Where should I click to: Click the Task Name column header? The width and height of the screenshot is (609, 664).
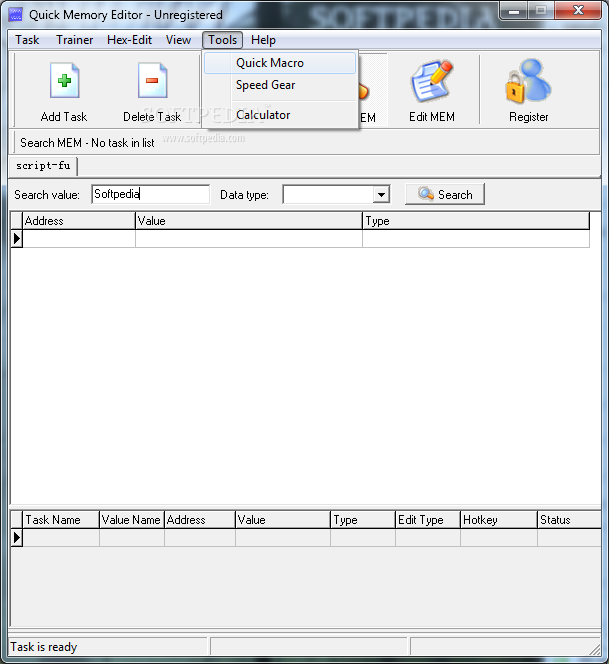61,520
